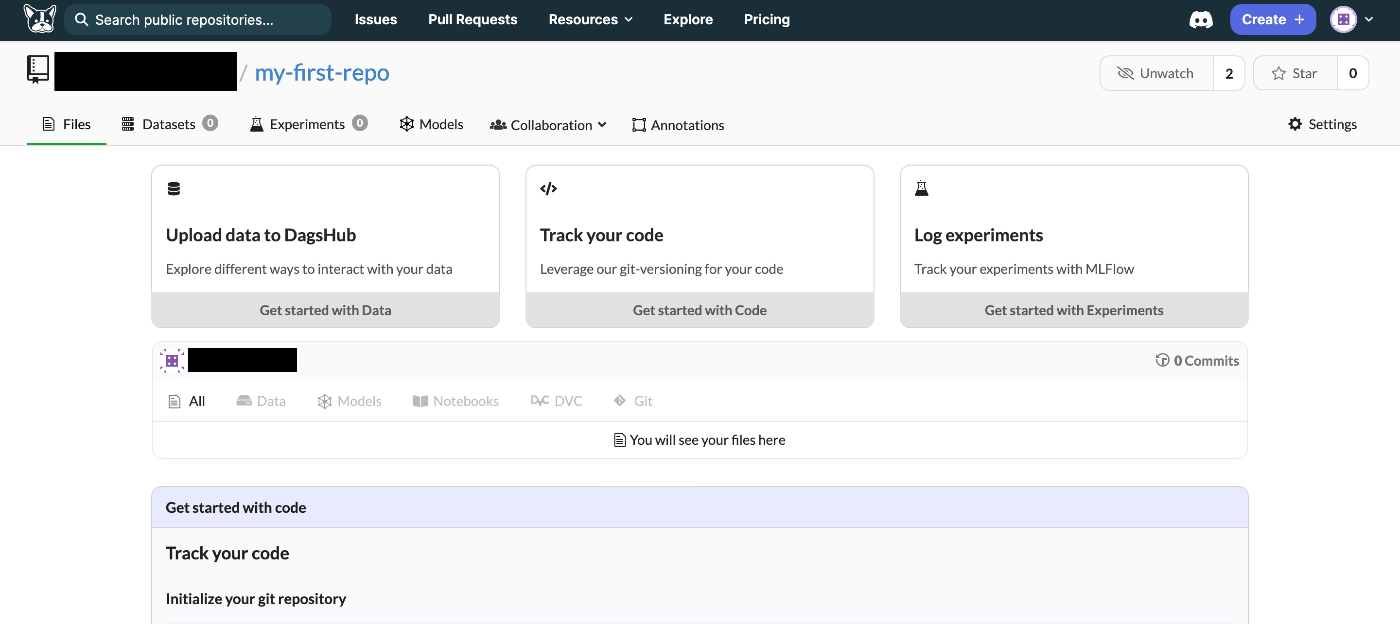Click Get started with Data
This screenshot has height=624, width=1400.
pos(325,310)
